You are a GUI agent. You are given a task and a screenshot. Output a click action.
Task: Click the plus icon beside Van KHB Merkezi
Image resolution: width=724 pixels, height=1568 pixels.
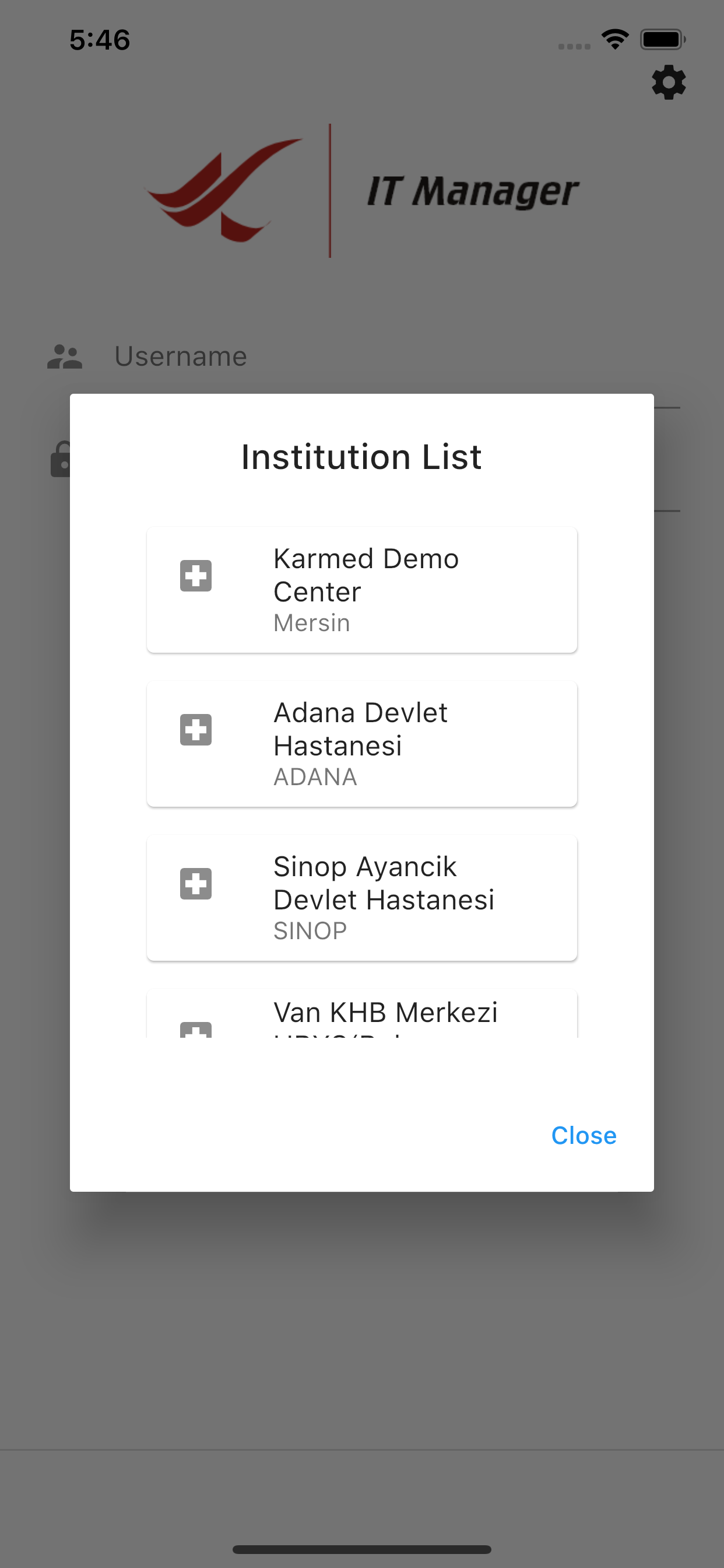[196, 1030]
